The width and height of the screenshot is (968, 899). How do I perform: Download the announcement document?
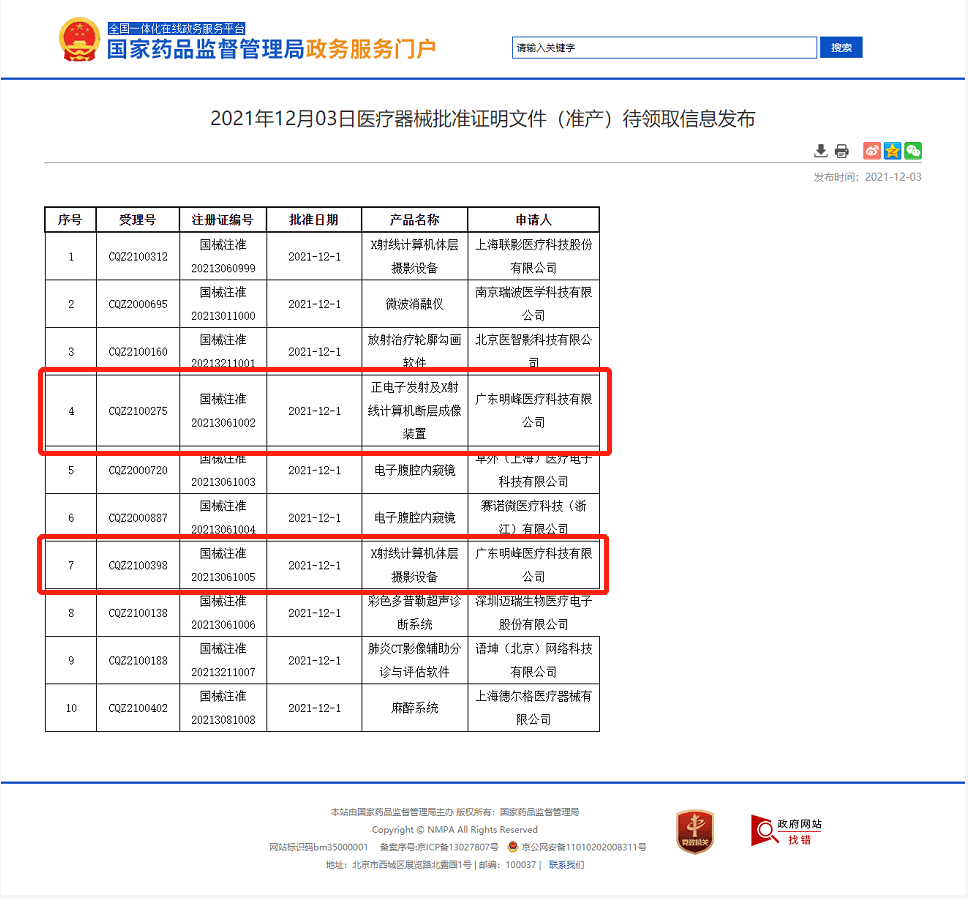(x=821, y=150)
